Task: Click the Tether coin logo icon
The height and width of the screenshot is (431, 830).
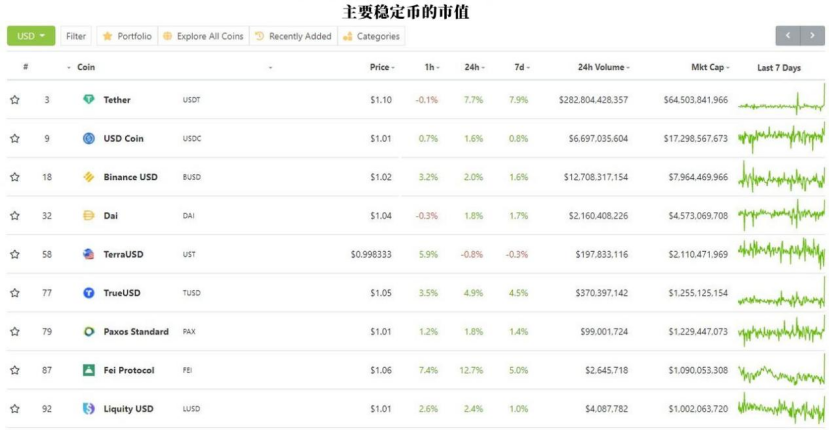Action: coord(88,100)
